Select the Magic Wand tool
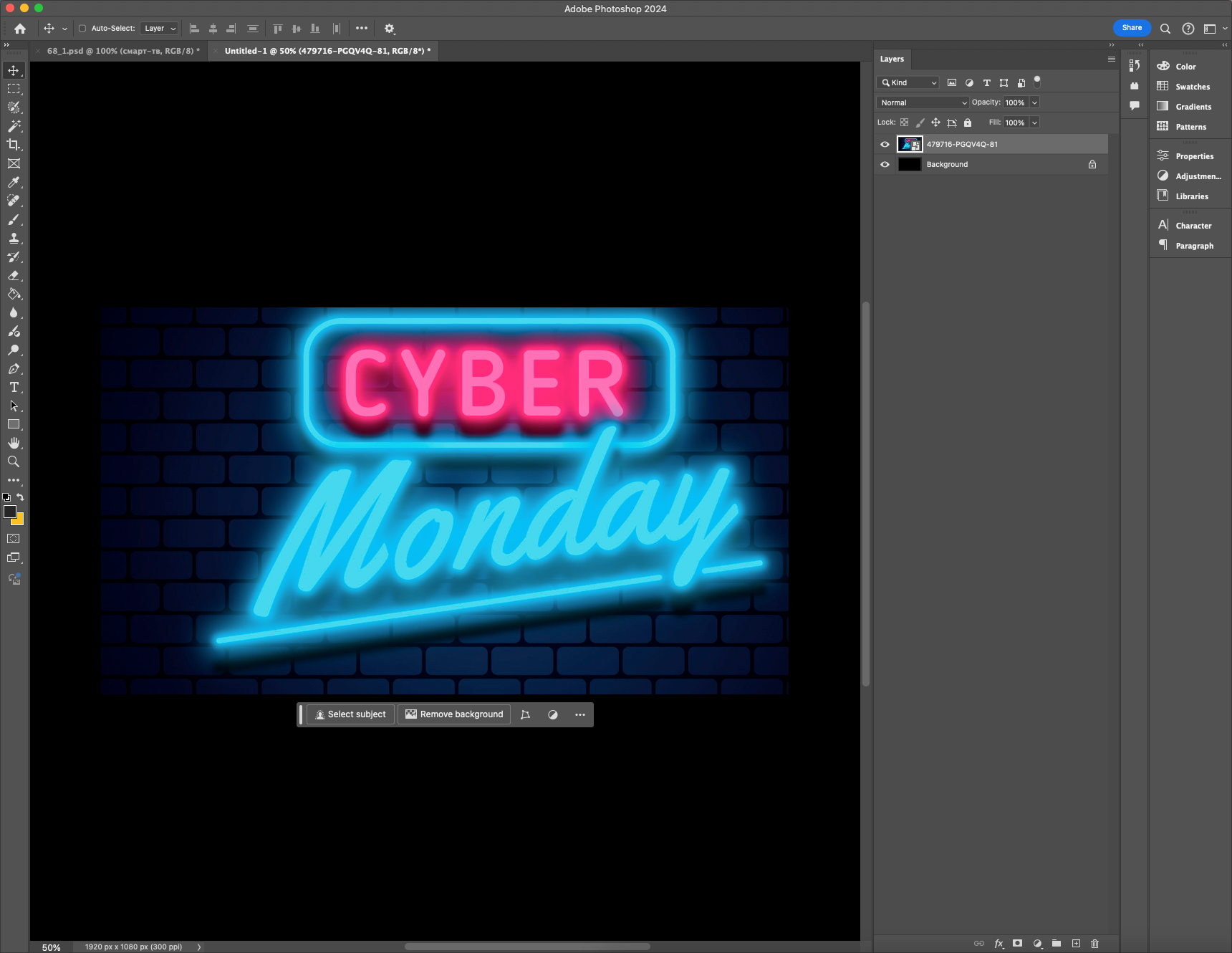Viewport: 1232px width, 953px height. pyautogui.click(x=14, y=126)
